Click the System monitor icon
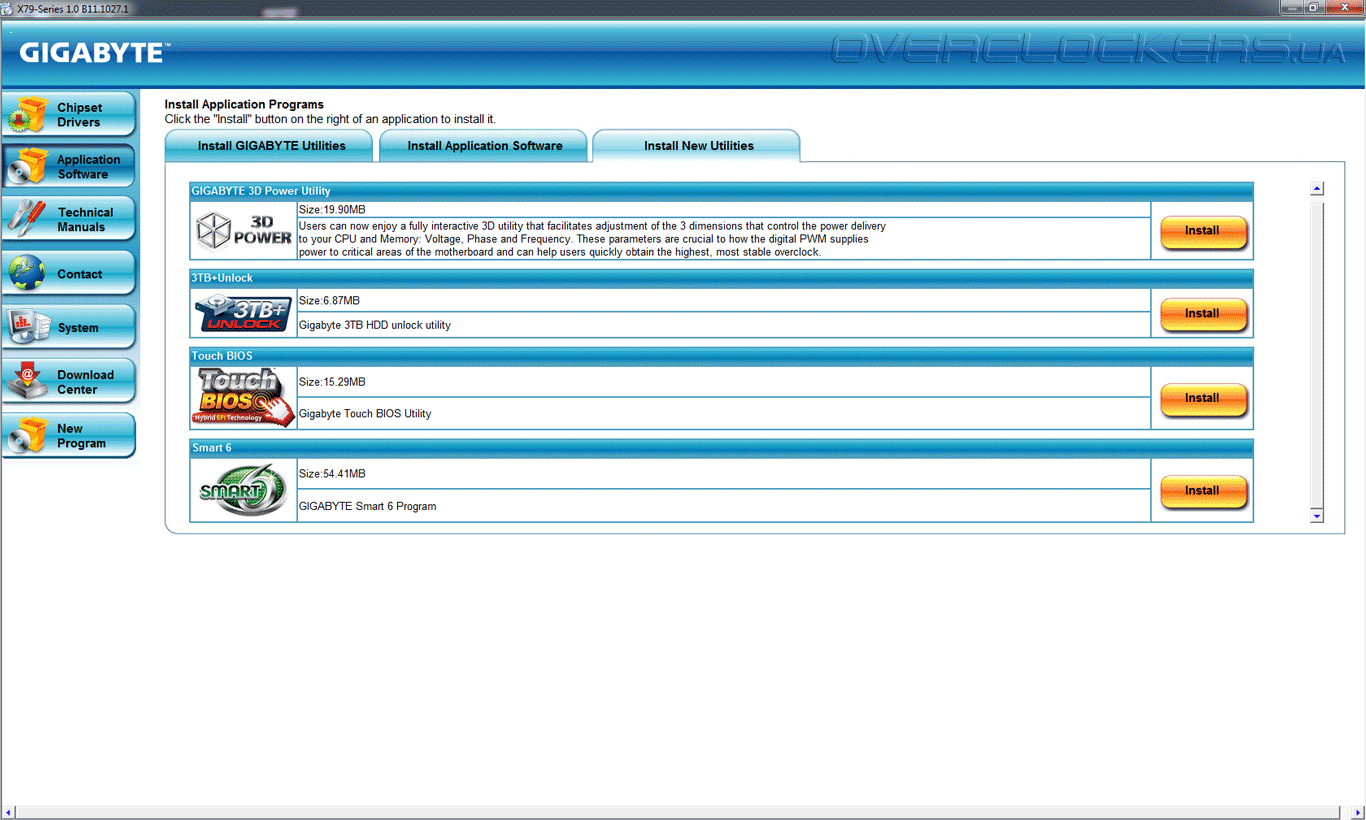 (x=27, y=327)
